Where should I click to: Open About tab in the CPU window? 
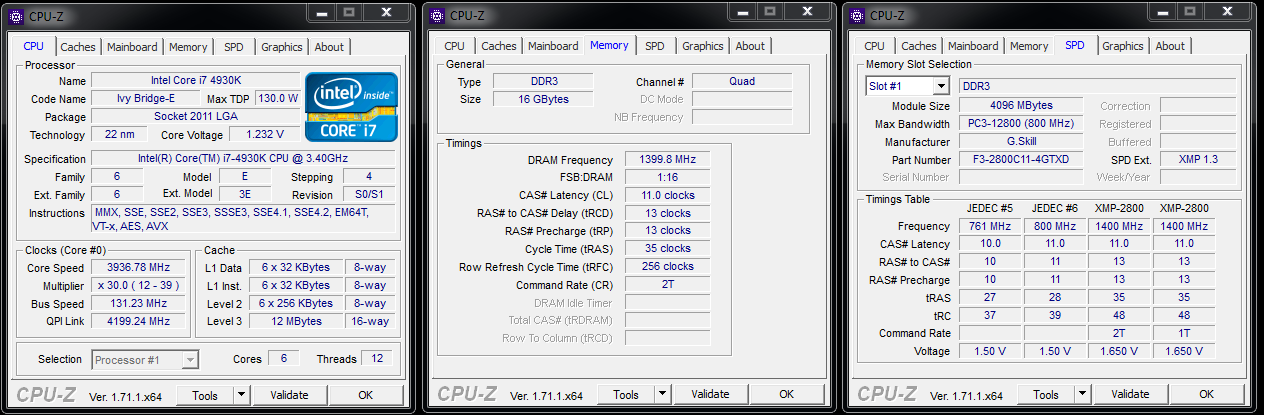point(329,47)
